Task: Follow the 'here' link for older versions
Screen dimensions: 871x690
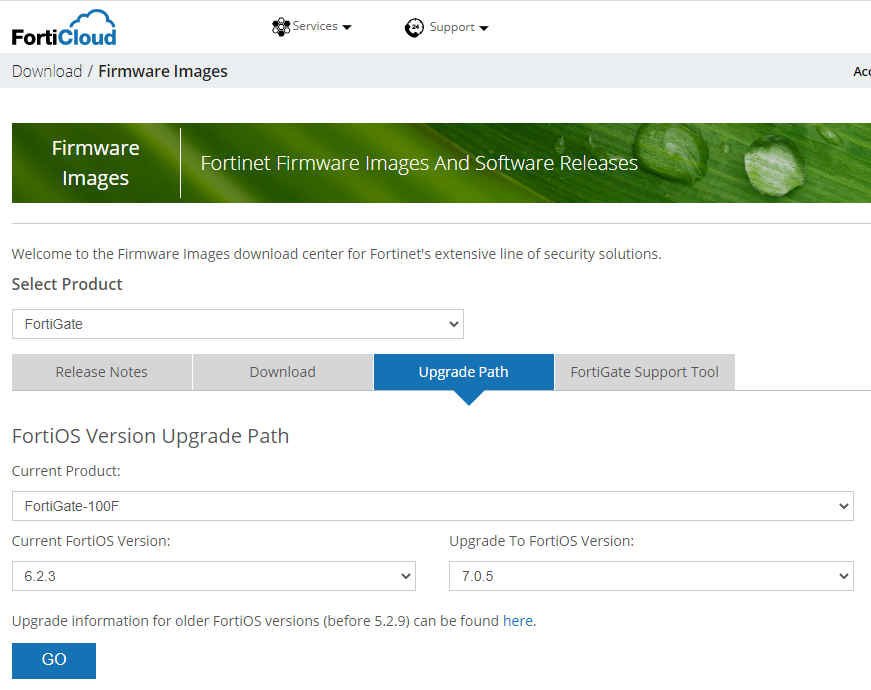Action: coord(518,621)
